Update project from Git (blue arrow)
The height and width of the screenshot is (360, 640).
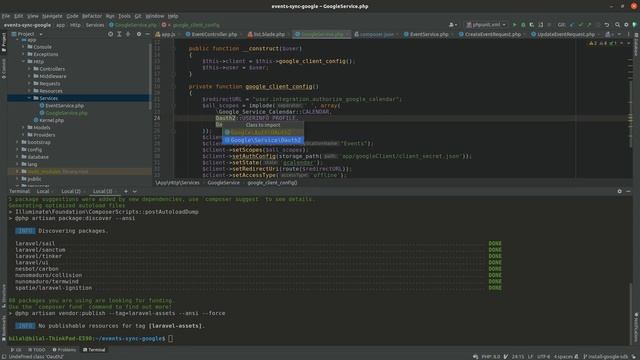point(572,25)
